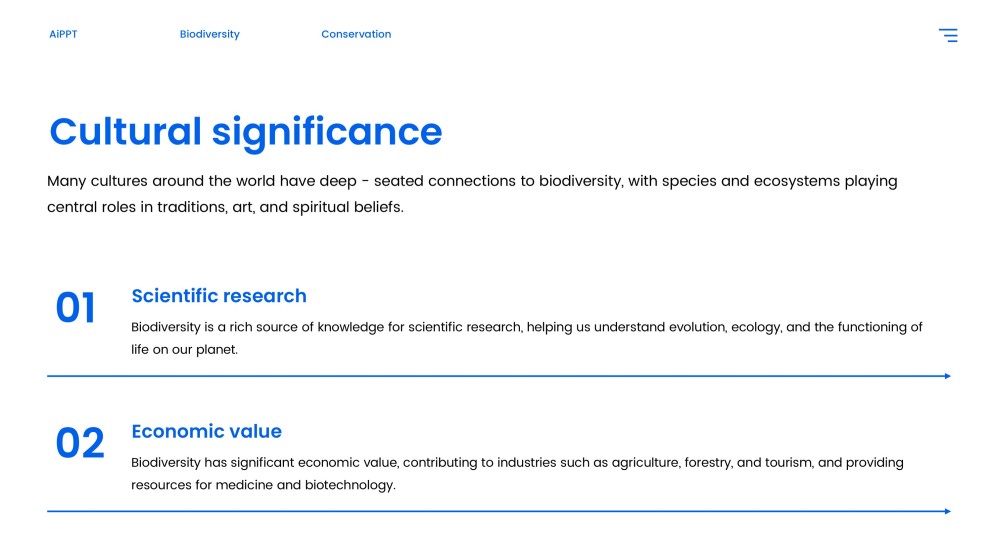This screenshot has width=993, height=558.
Task: Click the Scientific research heading
Action: click(x=219, y=296)
